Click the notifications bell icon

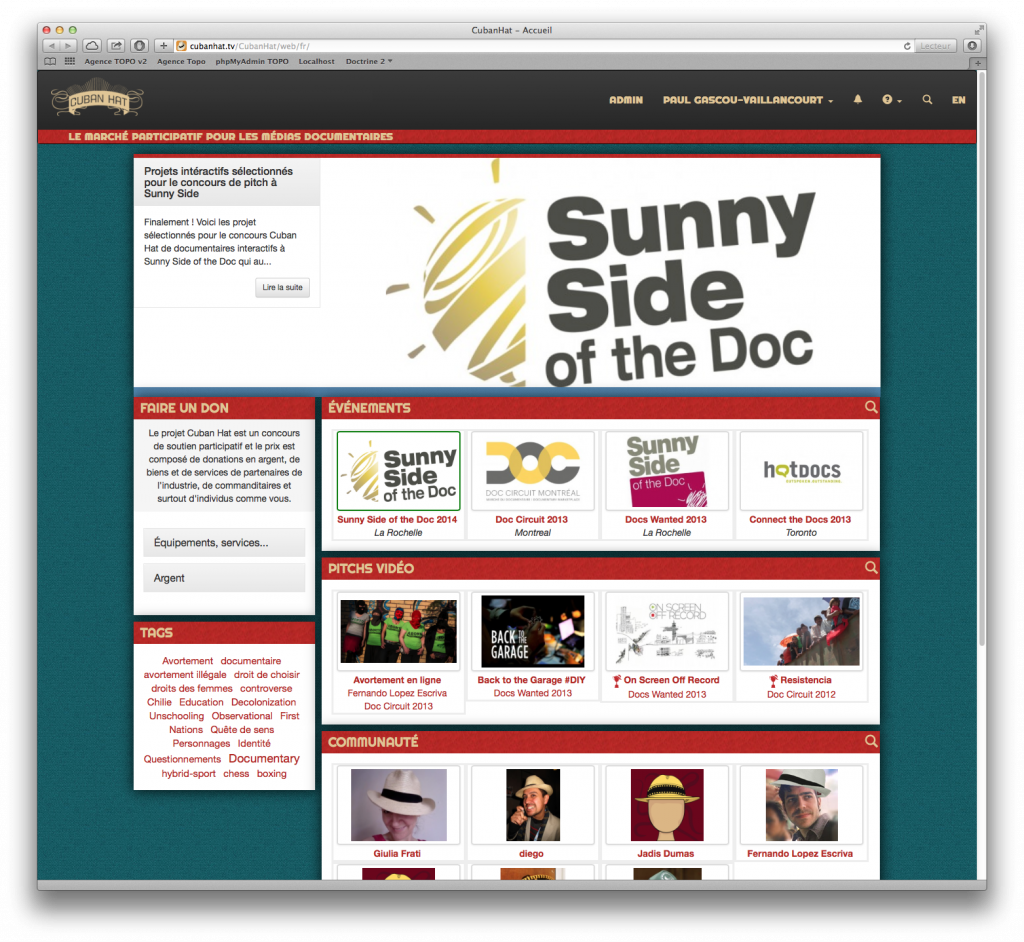click(857, 100)
